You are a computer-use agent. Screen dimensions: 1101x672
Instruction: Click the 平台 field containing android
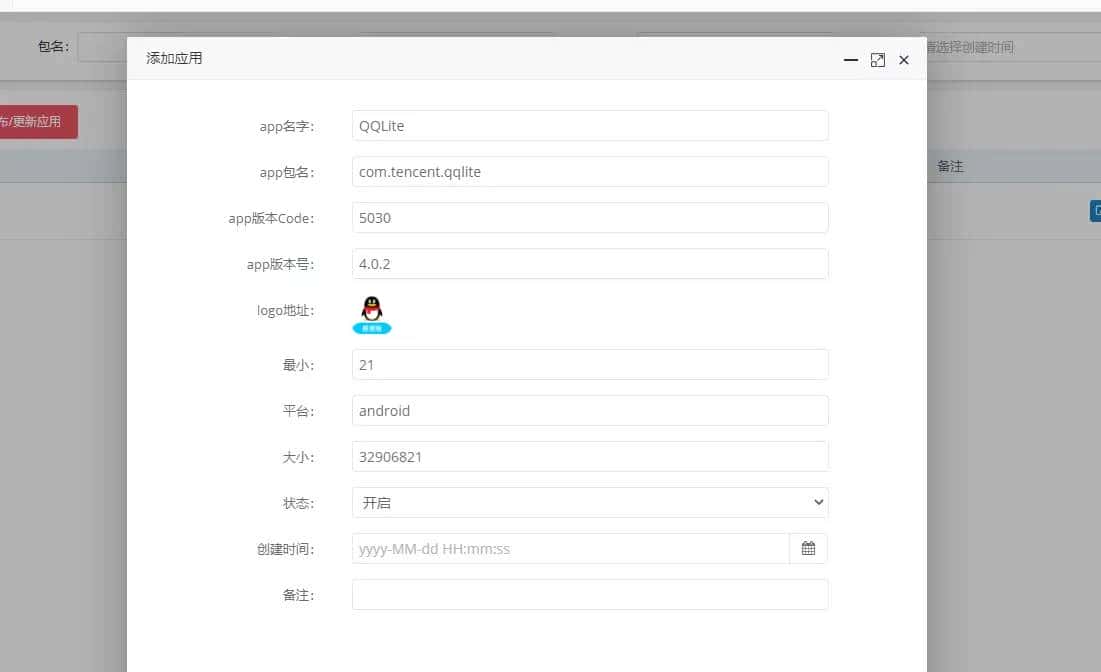point(590,411)
